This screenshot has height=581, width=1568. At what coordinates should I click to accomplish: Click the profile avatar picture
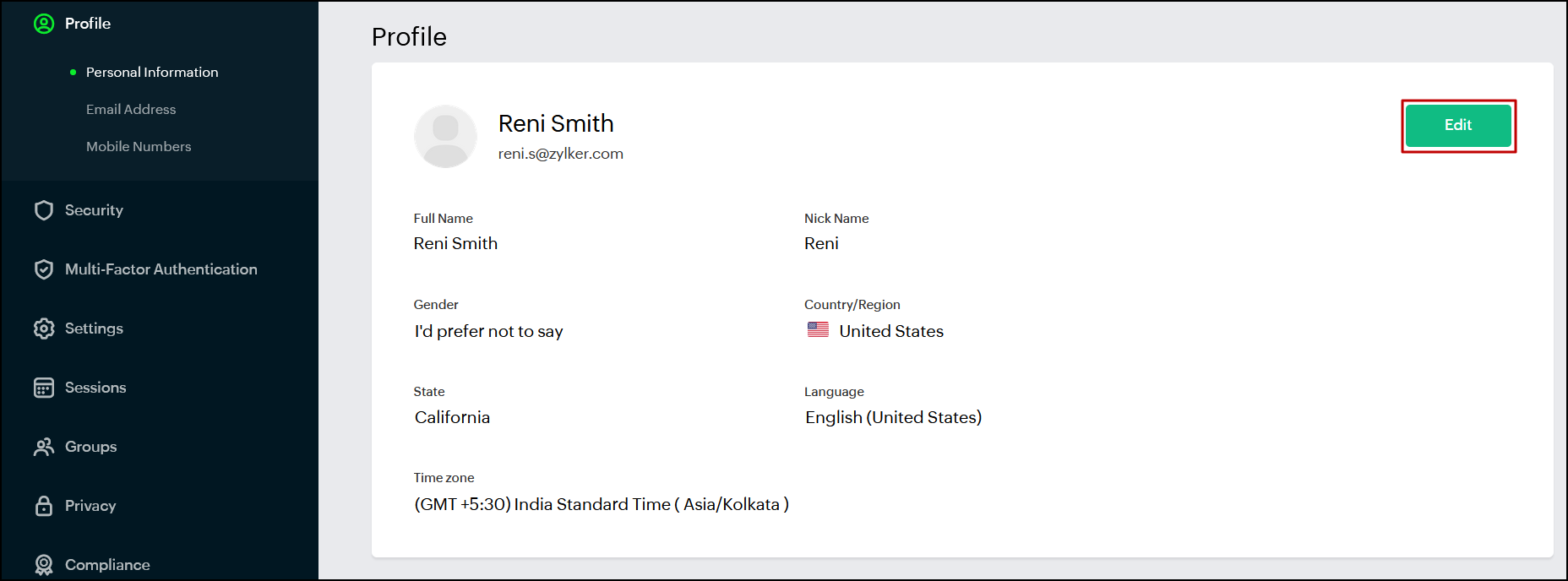(x=445, y=137)
